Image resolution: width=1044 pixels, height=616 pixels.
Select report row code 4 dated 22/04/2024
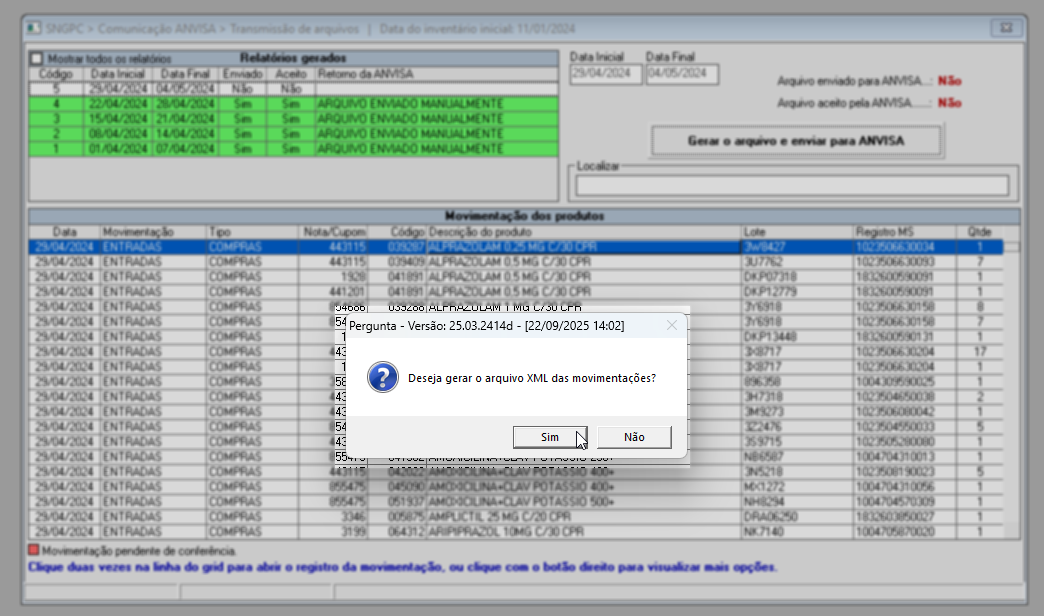293,104
